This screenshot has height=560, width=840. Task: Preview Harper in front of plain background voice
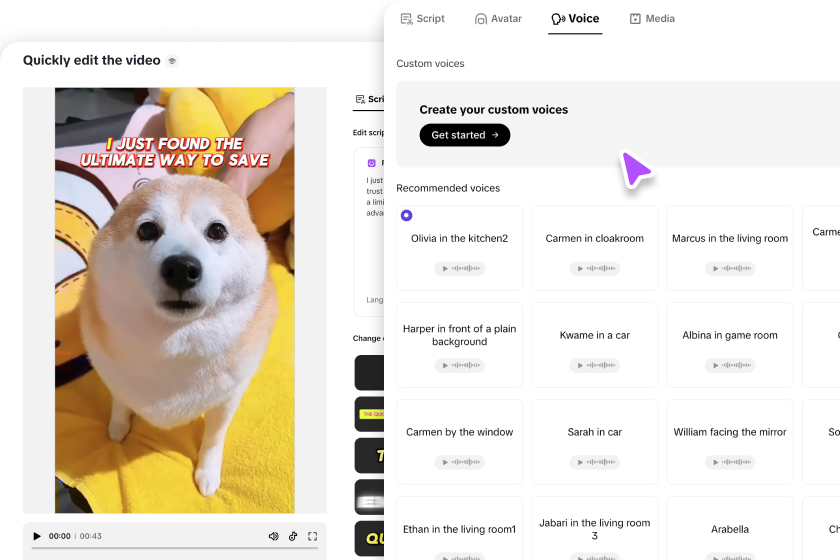(x=460, y=365)
